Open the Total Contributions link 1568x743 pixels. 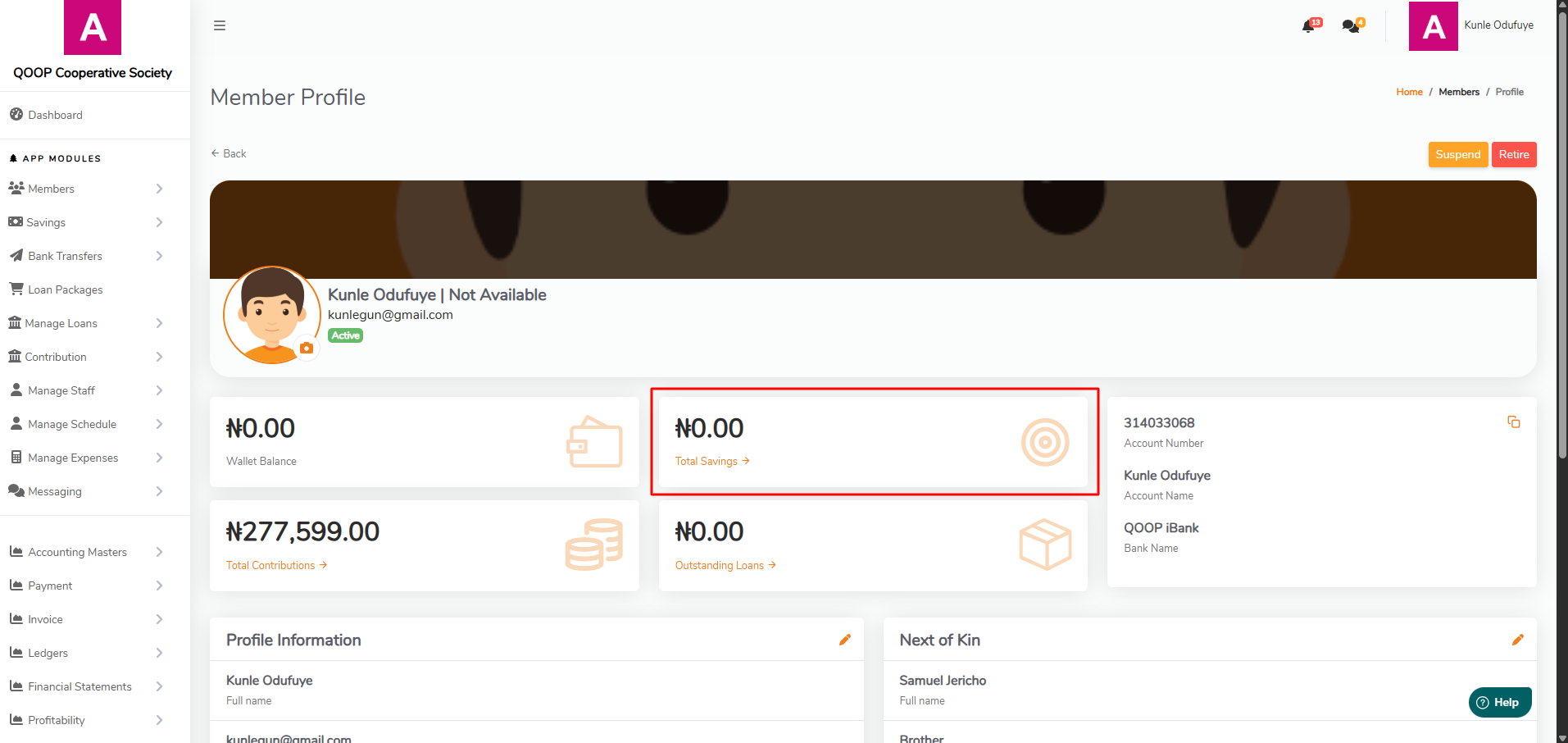pyautogui.click(x=276, y=565)
